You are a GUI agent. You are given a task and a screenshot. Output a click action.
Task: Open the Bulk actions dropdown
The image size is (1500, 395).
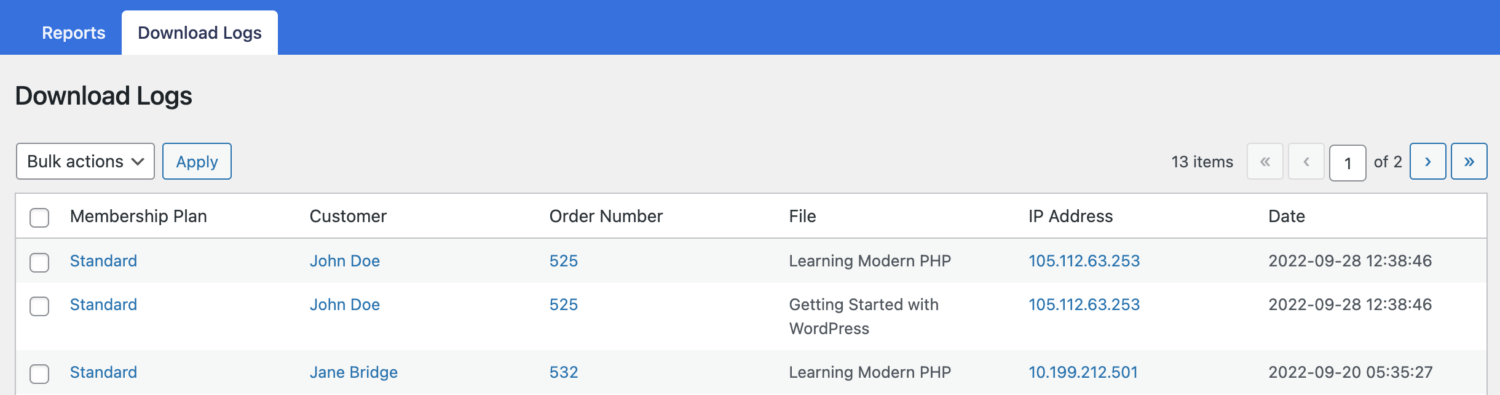(x=85, y=161)
